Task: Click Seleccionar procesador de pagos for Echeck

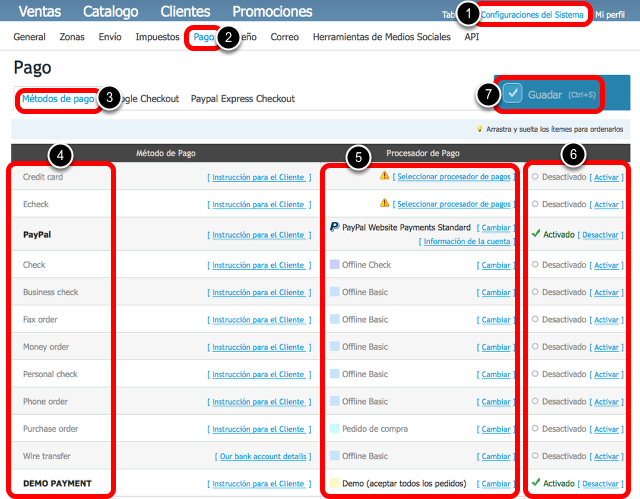Action: coord(453,205)
